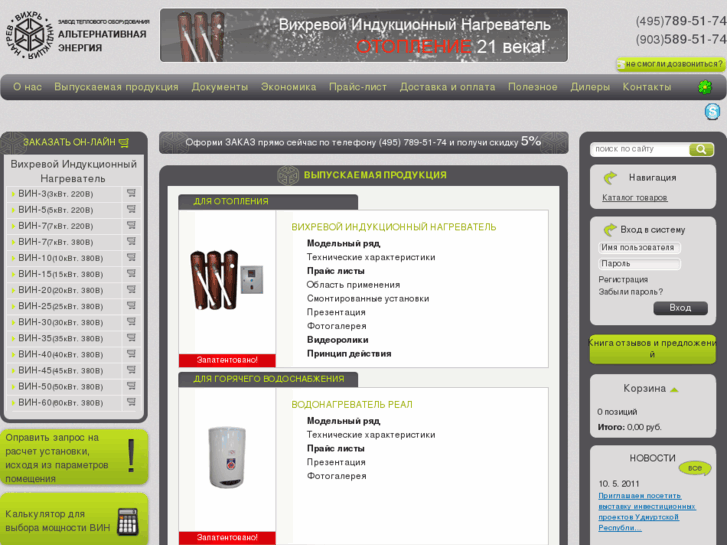The height and width of the screenshot is (545, 727).
Task: Click the arrow icon beside Вход в систему
Action: pyautogui.click(x=610, y=230)
